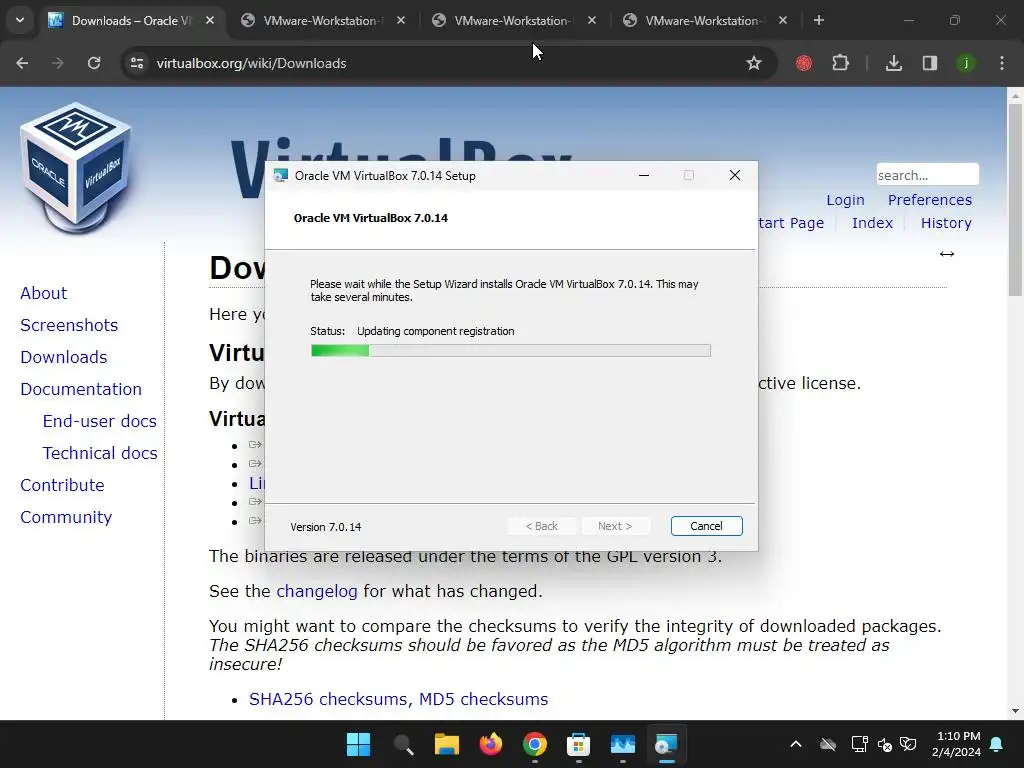Open site information icon in address bar

(x=137, y=63)
